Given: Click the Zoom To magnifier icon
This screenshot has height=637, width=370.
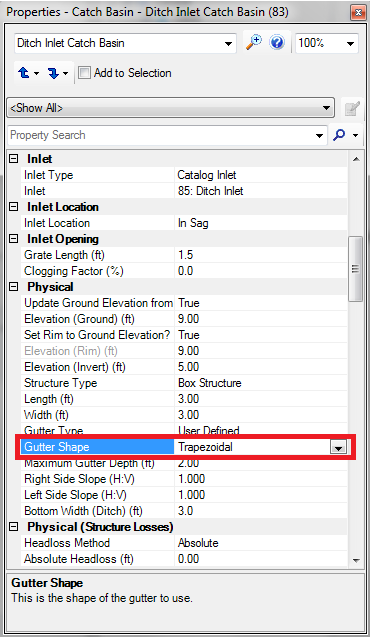Looking at the screenshot, I should click(x=254, y=43).
